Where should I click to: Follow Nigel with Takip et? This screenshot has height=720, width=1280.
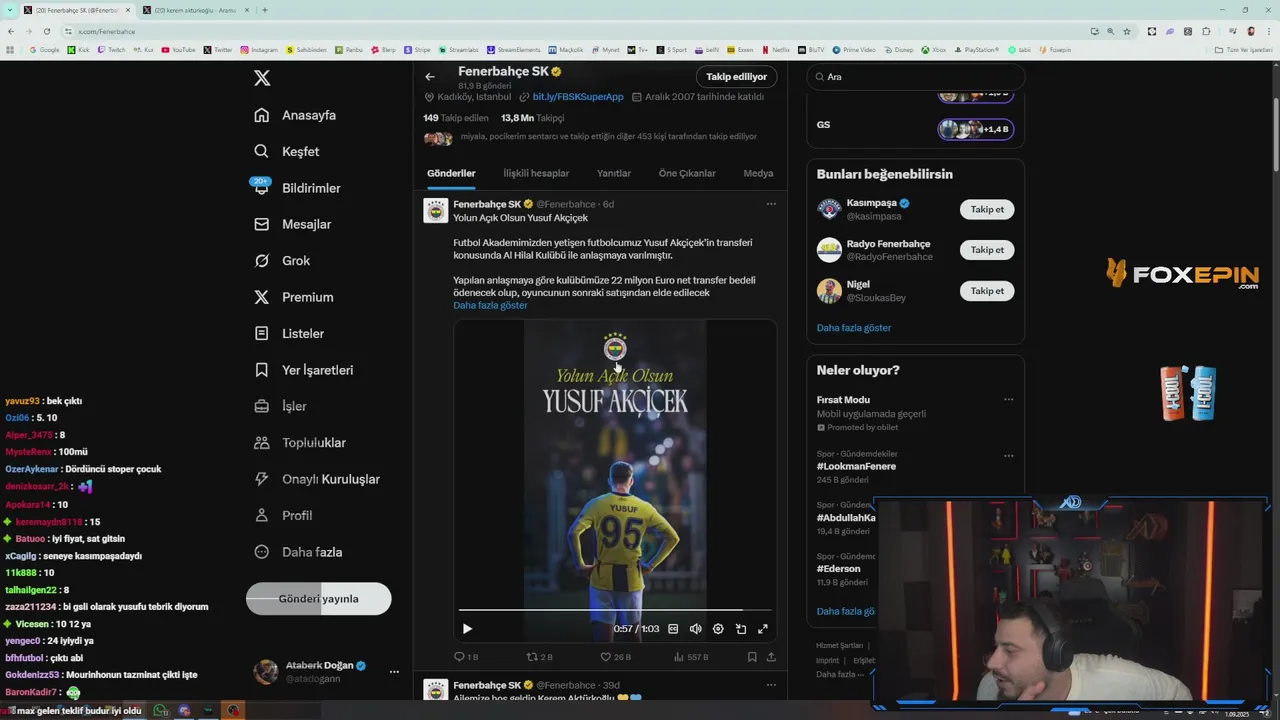tap(987, 291)
